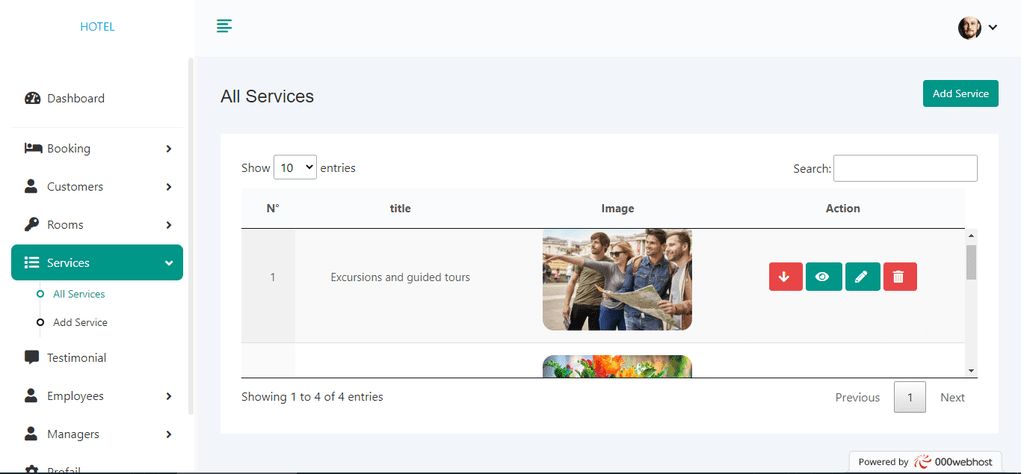This screenshot has height=474, width=1024.
Task: Click the Rooms key icon
Action: (31, 225)
